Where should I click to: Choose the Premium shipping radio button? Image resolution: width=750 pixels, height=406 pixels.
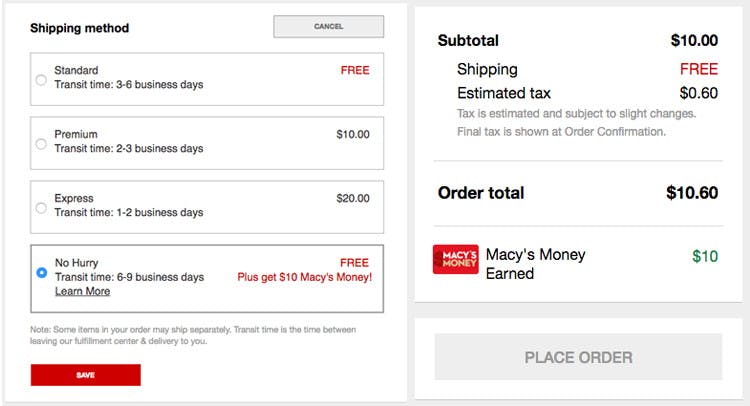pos(41,143)
